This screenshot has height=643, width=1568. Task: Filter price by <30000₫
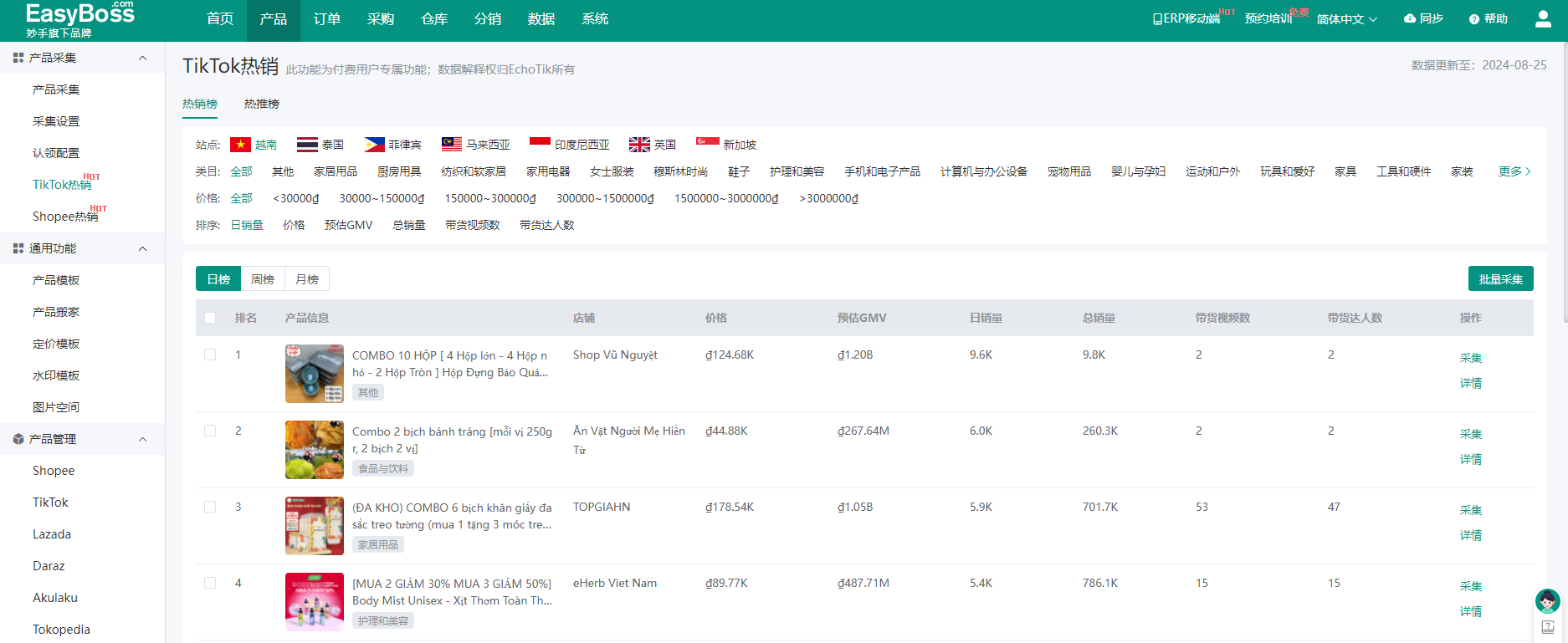[x=296, y=198]
